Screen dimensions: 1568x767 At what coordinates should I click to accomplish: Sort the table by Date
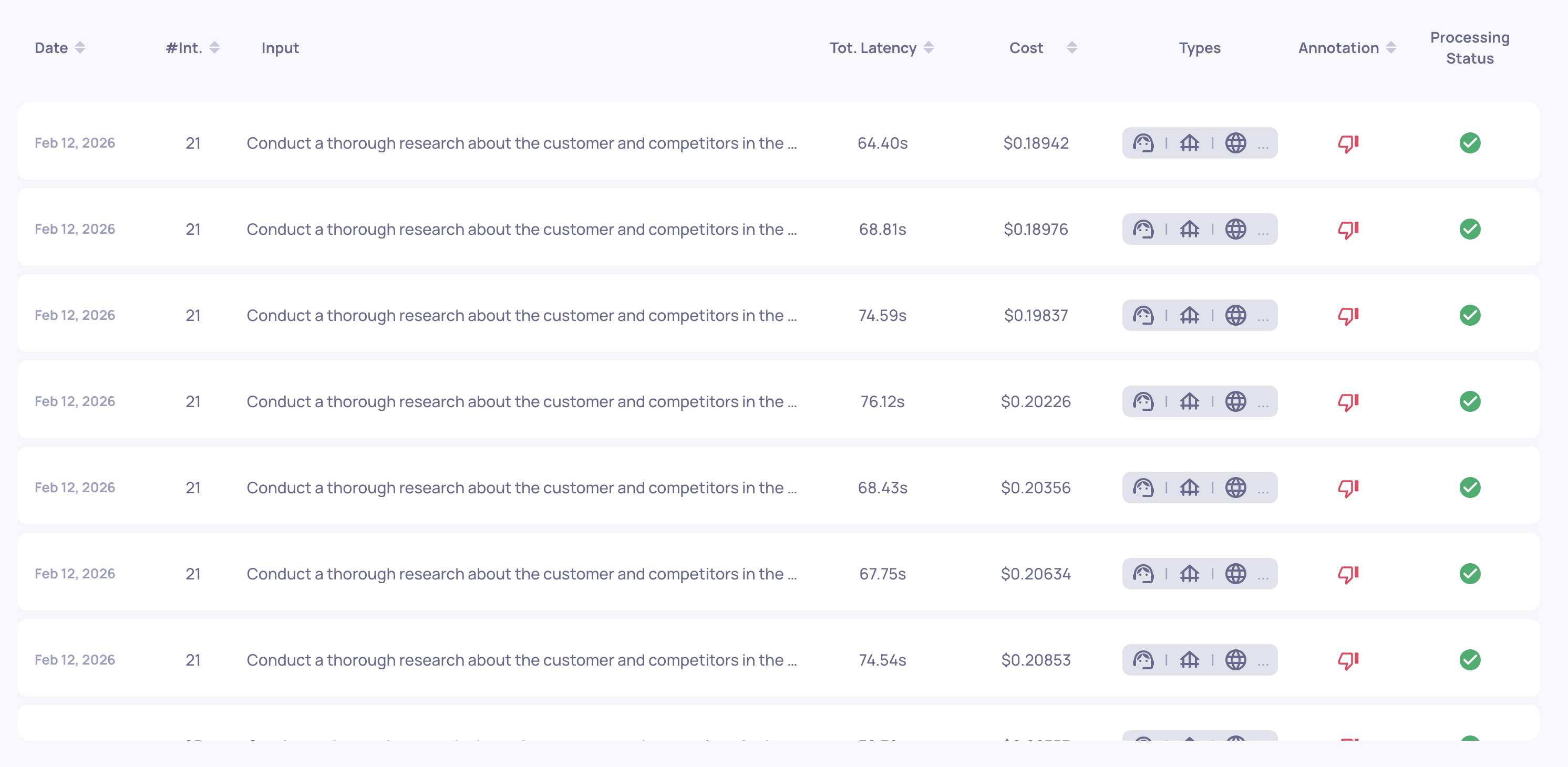[80, 47]
